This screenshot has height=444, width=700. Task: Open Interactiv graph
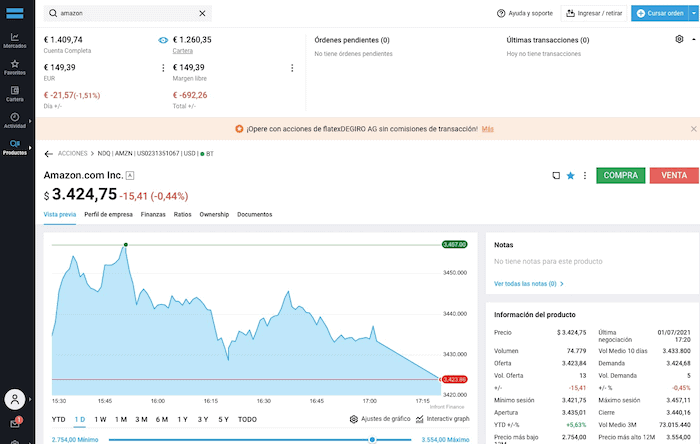click(x=442, y=419)
